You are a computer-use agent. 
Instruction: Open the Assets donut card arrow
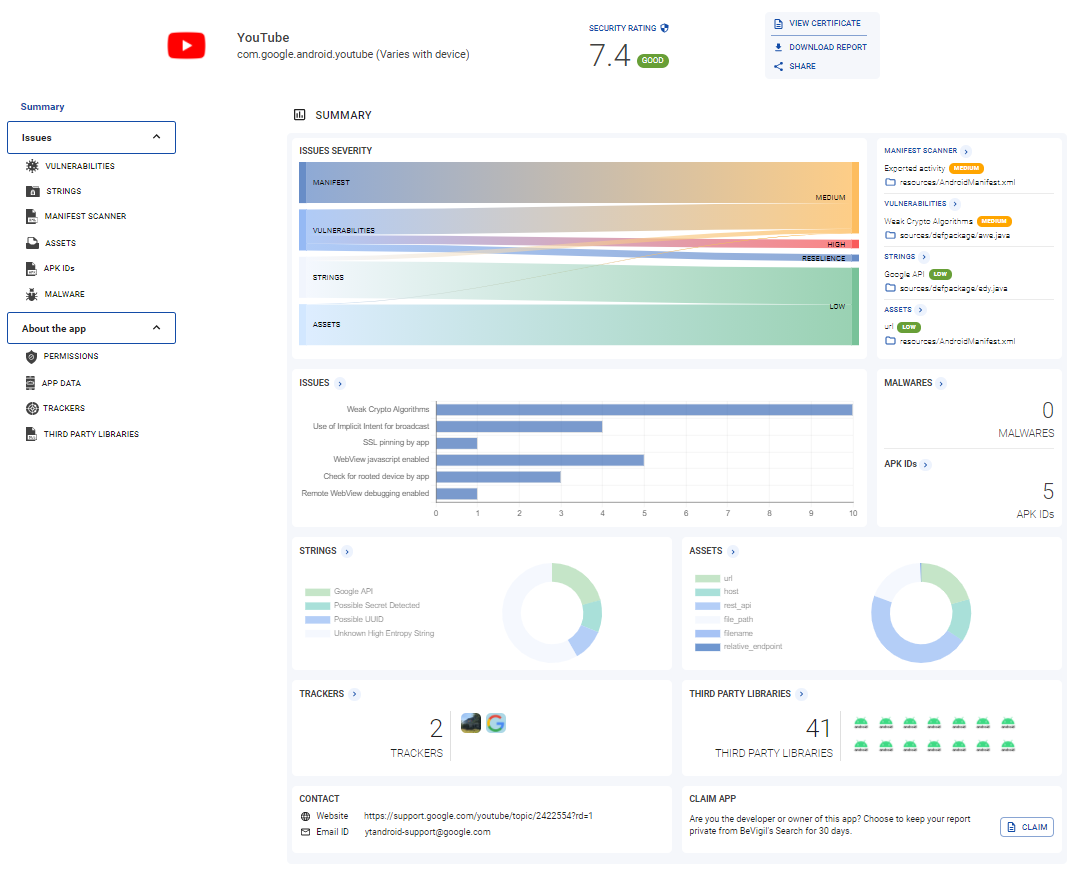pyautogui.click(x=733, y=551)
